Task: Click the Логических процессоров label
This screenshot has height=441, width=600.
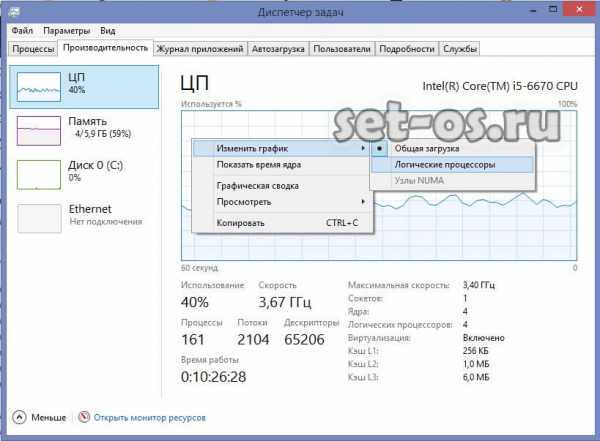Action: click(400, 325)
